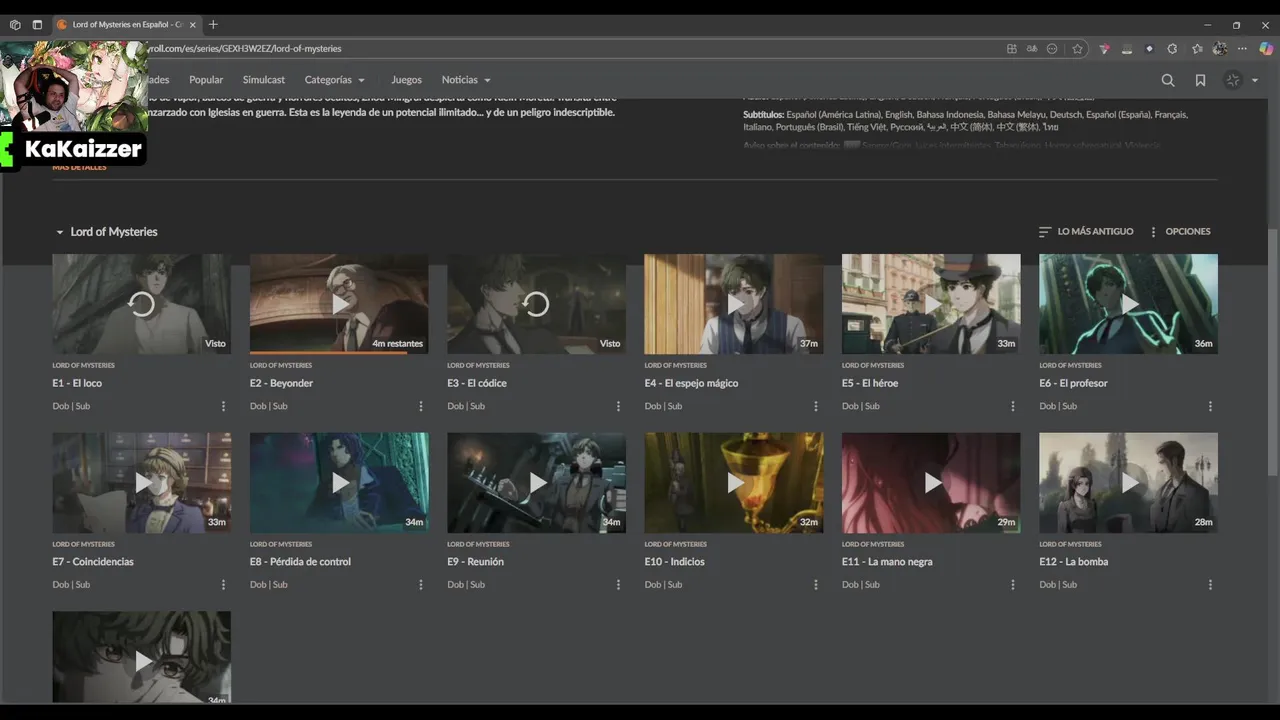Image resolution: width=1280 pixels, height=720 pixels.
Task: Open options menu for E5 - El héroe
Action: (1013, 406)
